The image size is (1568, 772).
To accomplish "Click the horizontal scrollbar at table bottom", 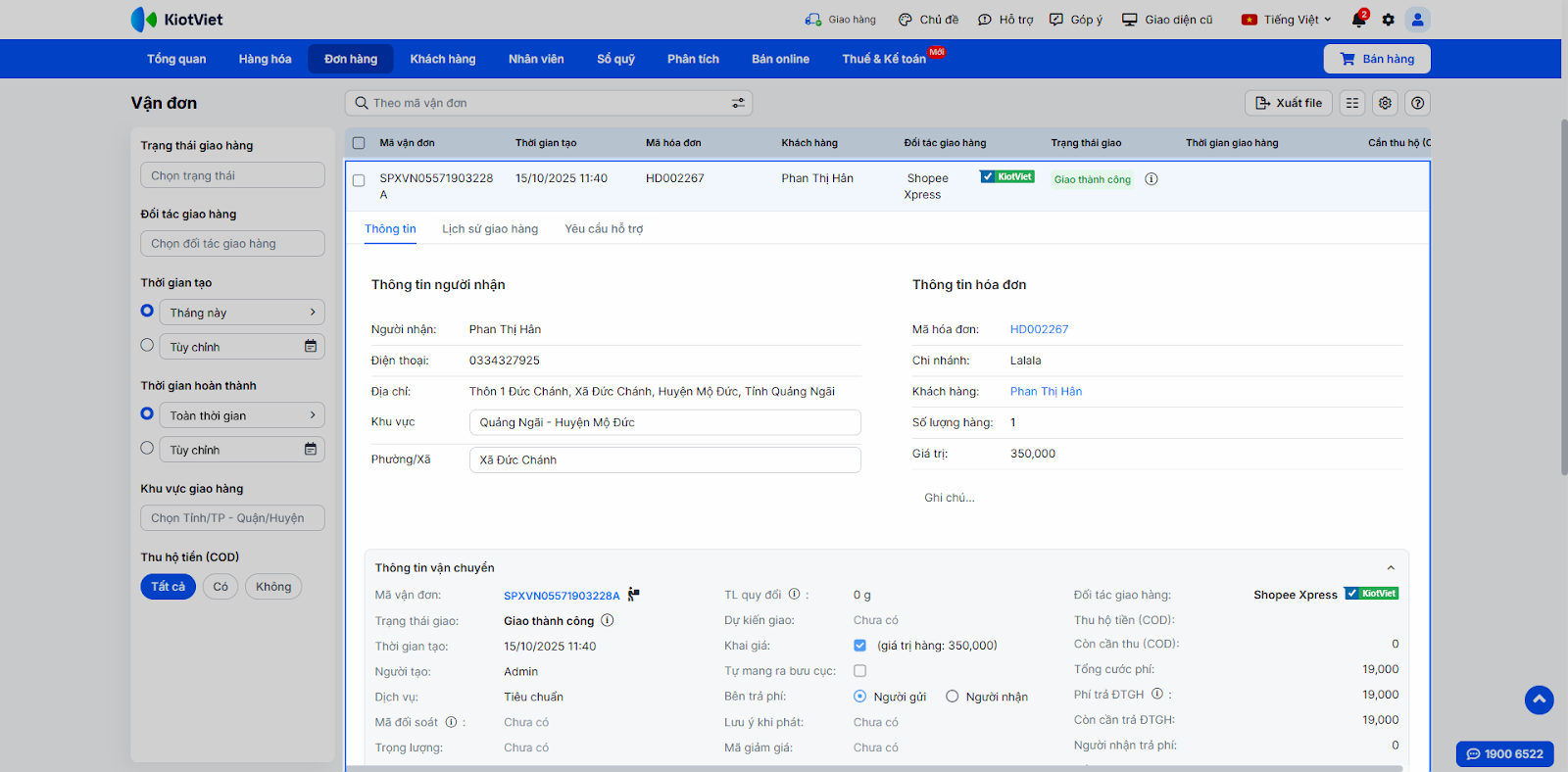I will (872, 768).
